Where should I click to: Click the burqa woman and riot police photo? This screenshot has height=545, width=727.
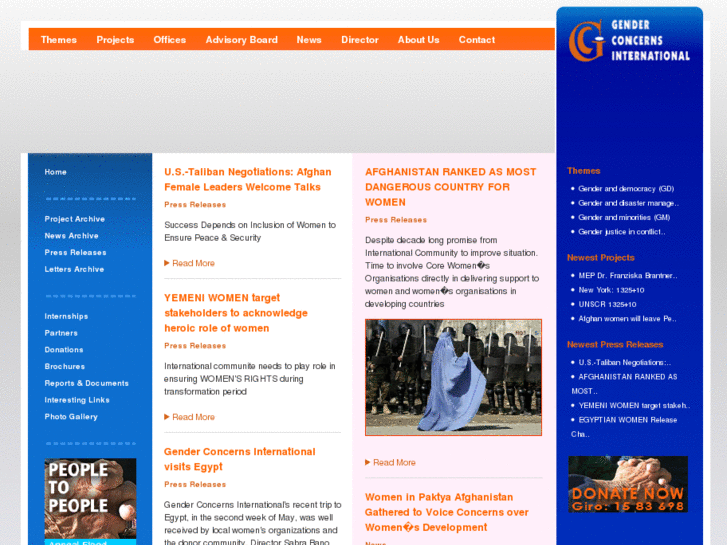click(x=453, y=377)
